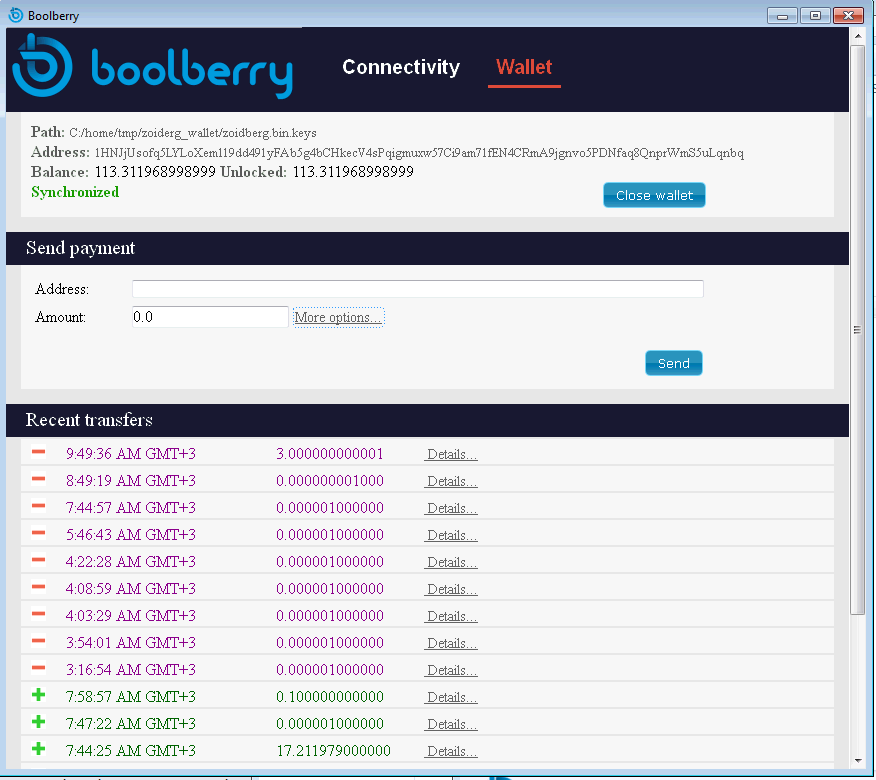Click minus icon for 7:44:57 AM transfer
The width and height of the screenshot is (876, 780).
coord(39,506)
